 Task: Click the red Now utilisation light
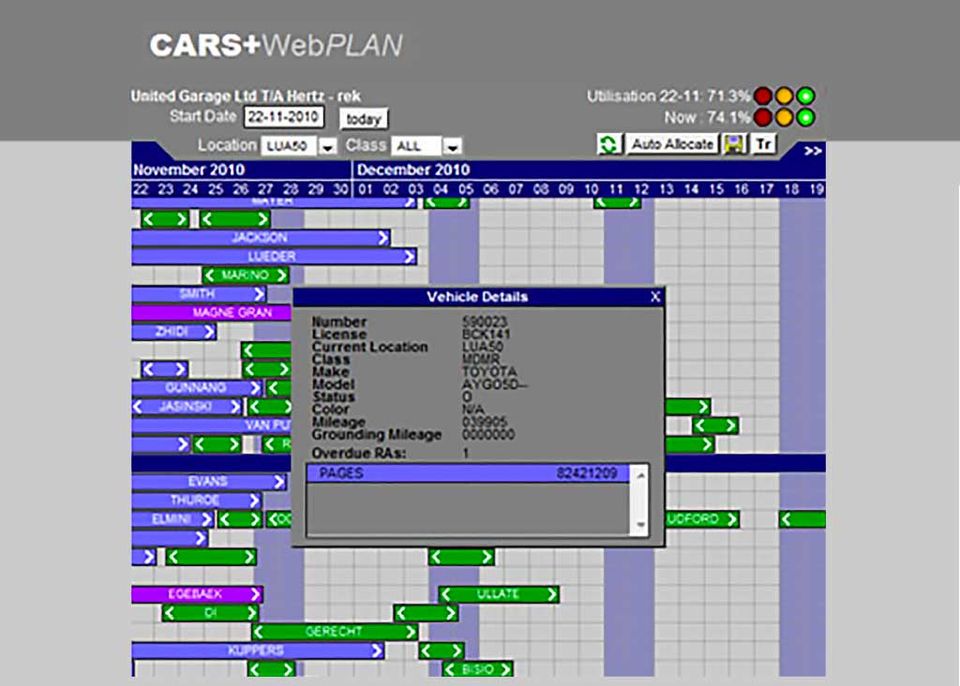point(763,117)
